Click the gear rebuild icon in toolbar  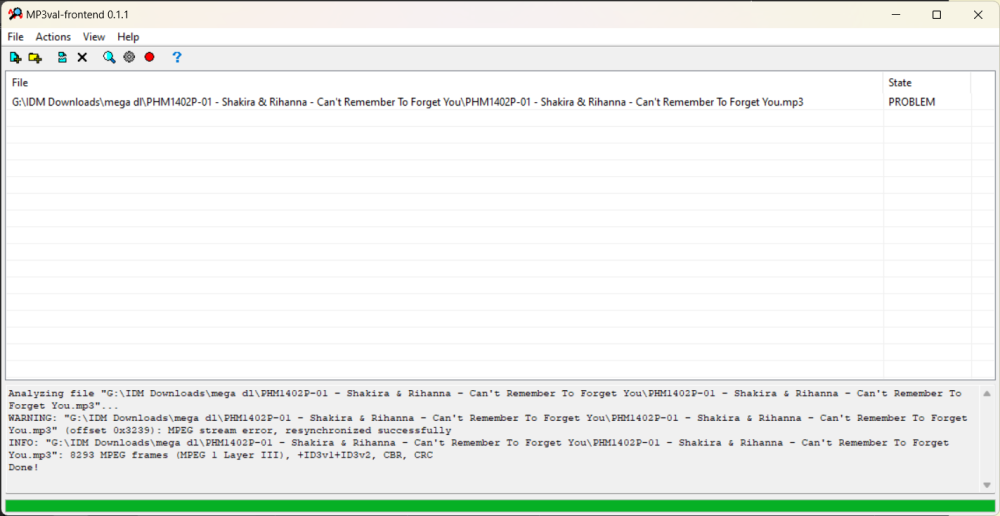pyautogui.click(x=129, y=58)
